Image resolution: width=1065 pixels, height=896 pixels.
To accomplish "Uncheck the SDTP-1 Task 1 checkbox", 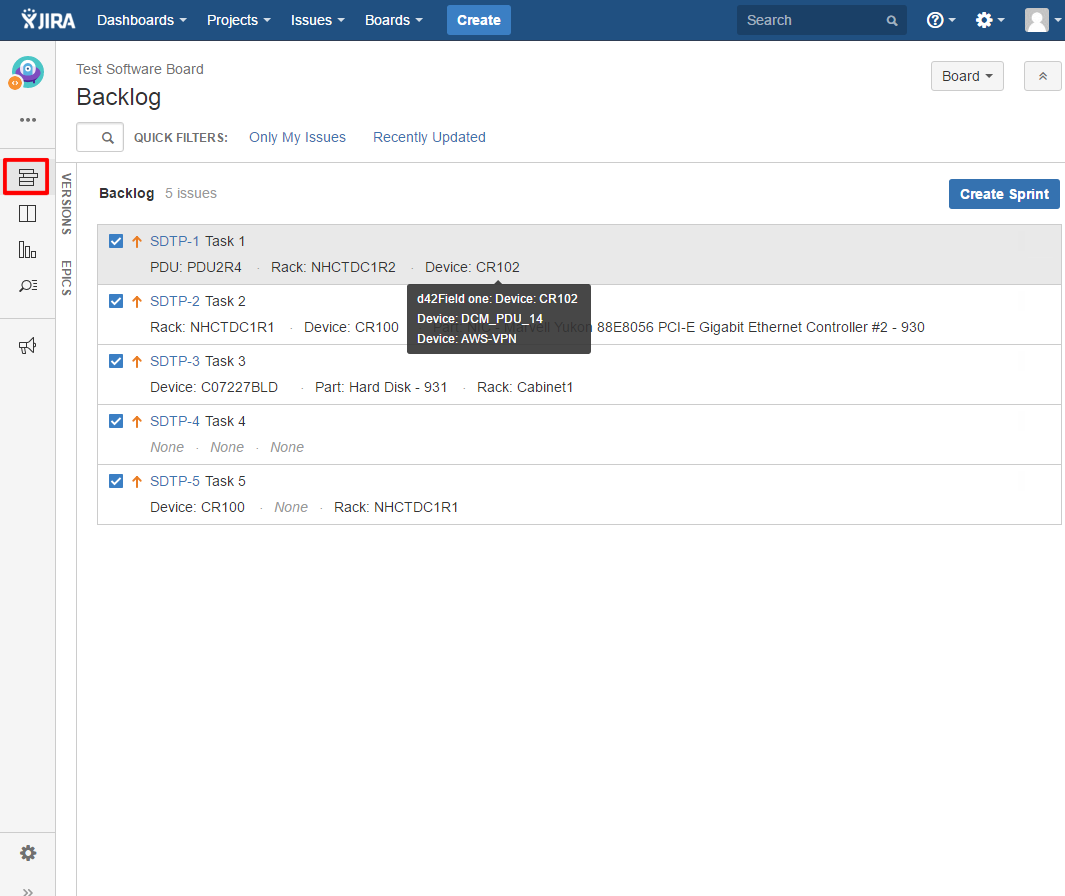I will coord(116,241).
